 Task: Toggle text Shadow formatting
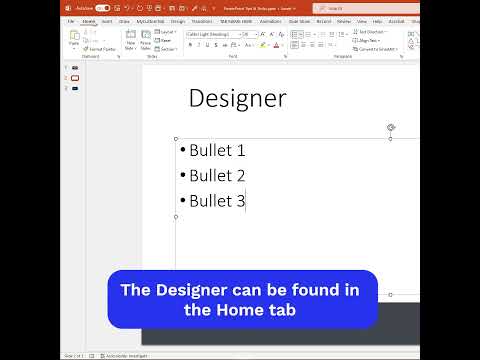[216, 45]
